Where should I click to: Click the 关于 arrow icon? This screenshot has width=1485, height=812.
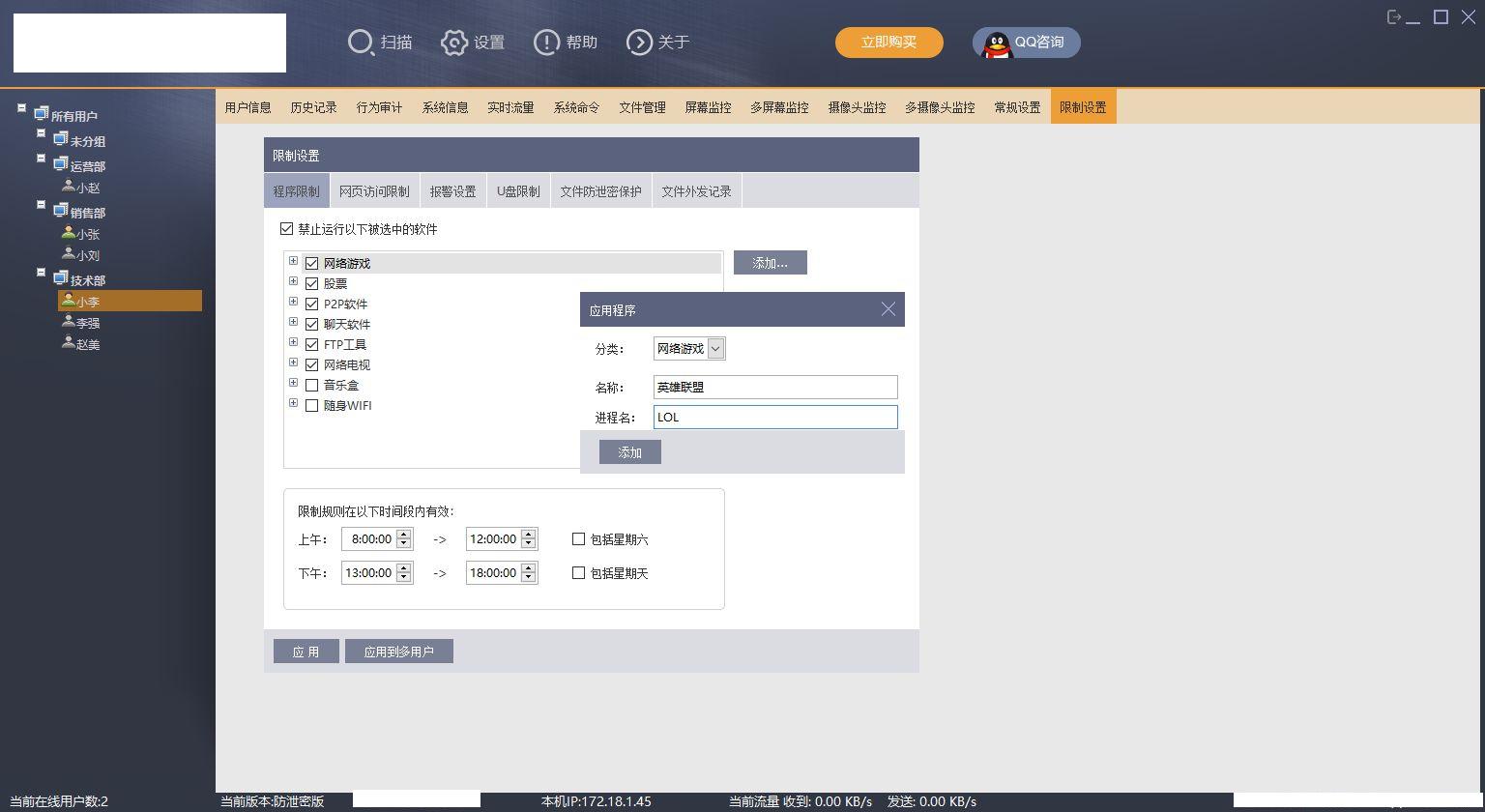(638, 43)
